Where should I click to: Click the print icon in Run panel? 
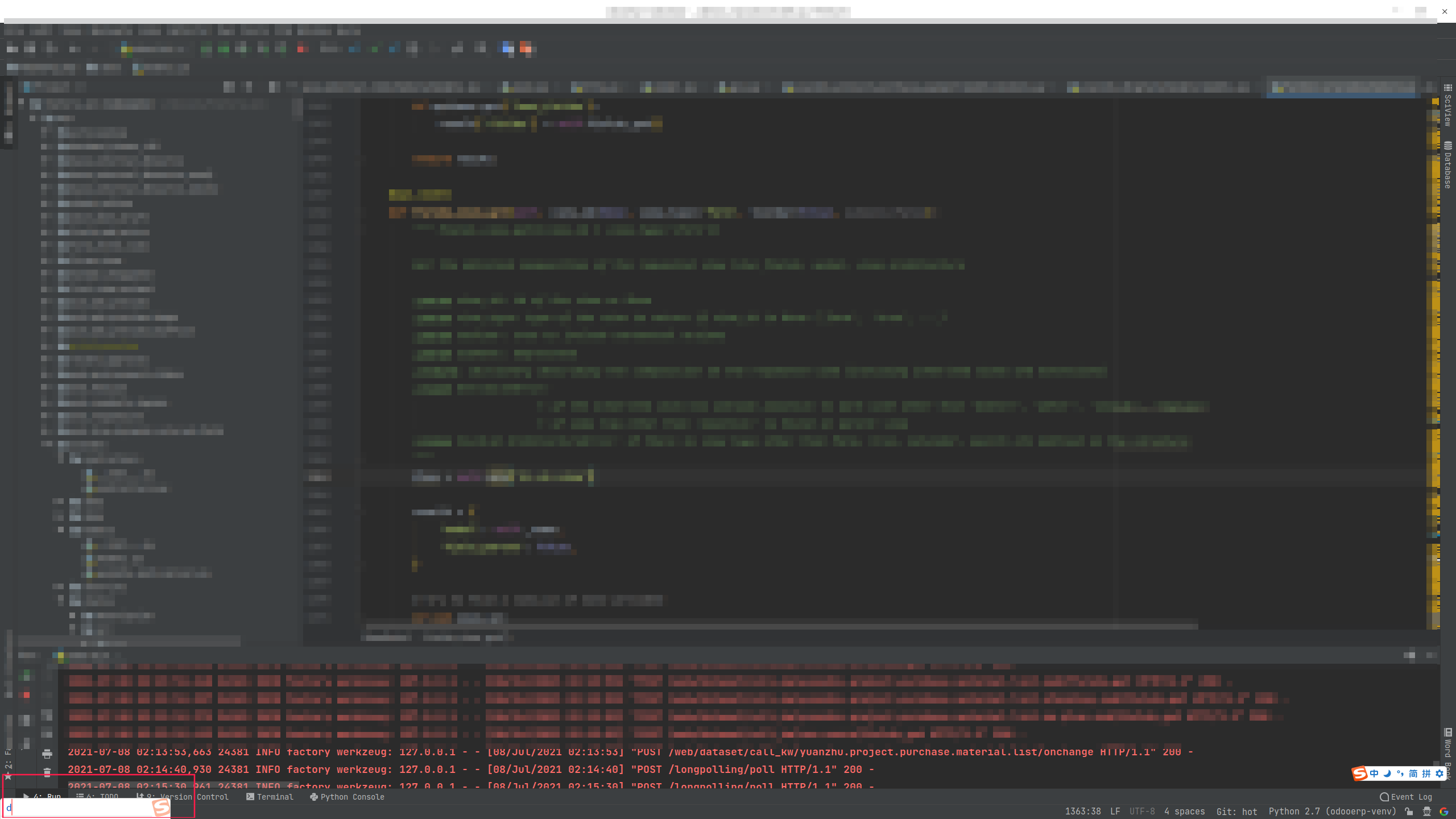click(x=47, y=754)
